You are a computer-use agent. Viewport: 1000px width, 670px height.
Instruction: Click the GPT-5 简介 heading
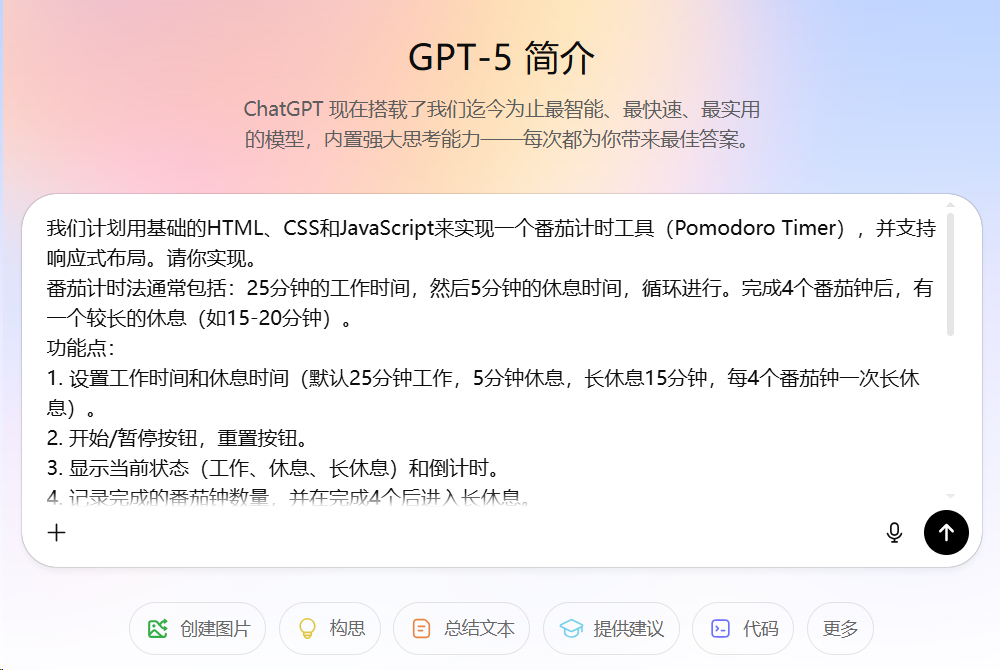(501, 57)
